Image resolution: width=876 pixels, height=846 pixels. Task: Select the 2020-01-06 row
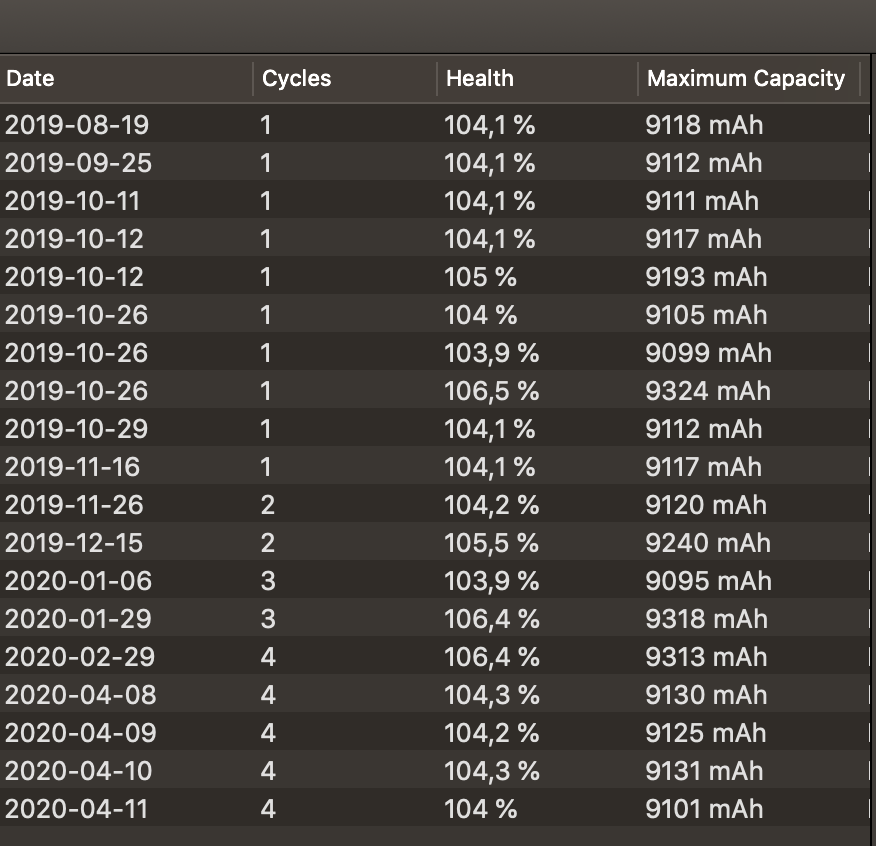(435, 579)
